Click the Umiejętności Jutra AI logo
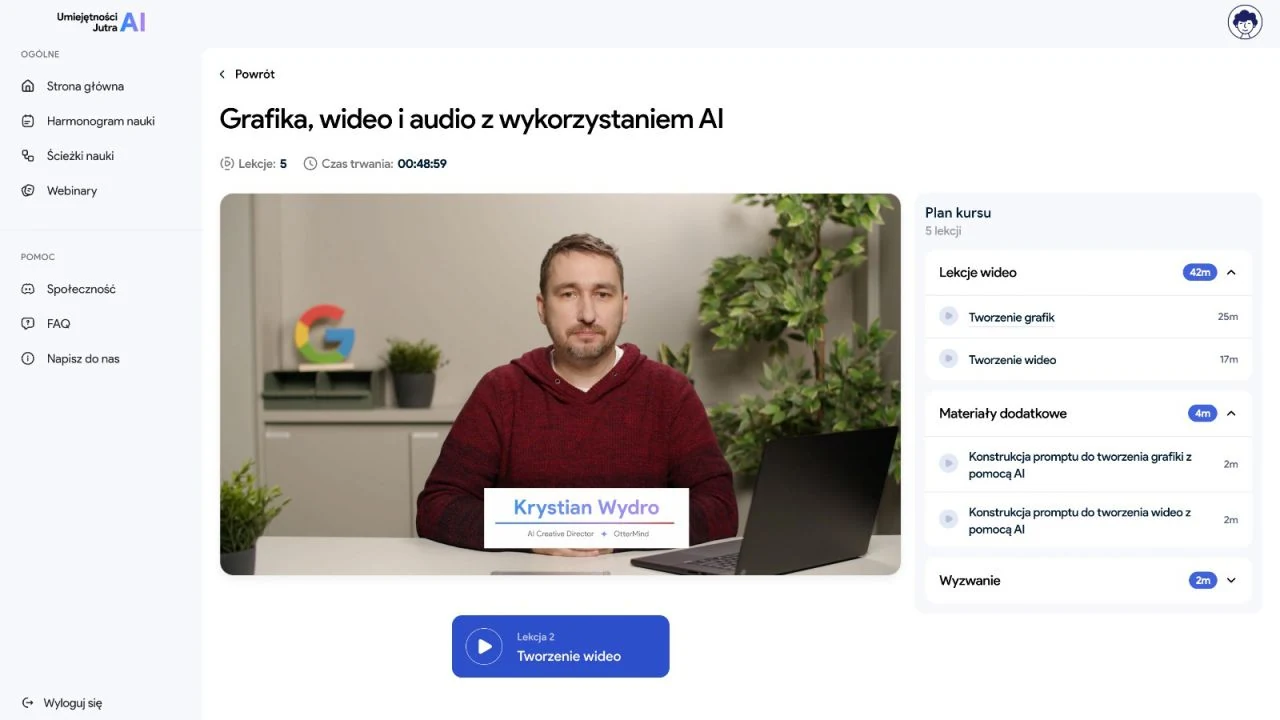1280x720 pixels. 101,22
